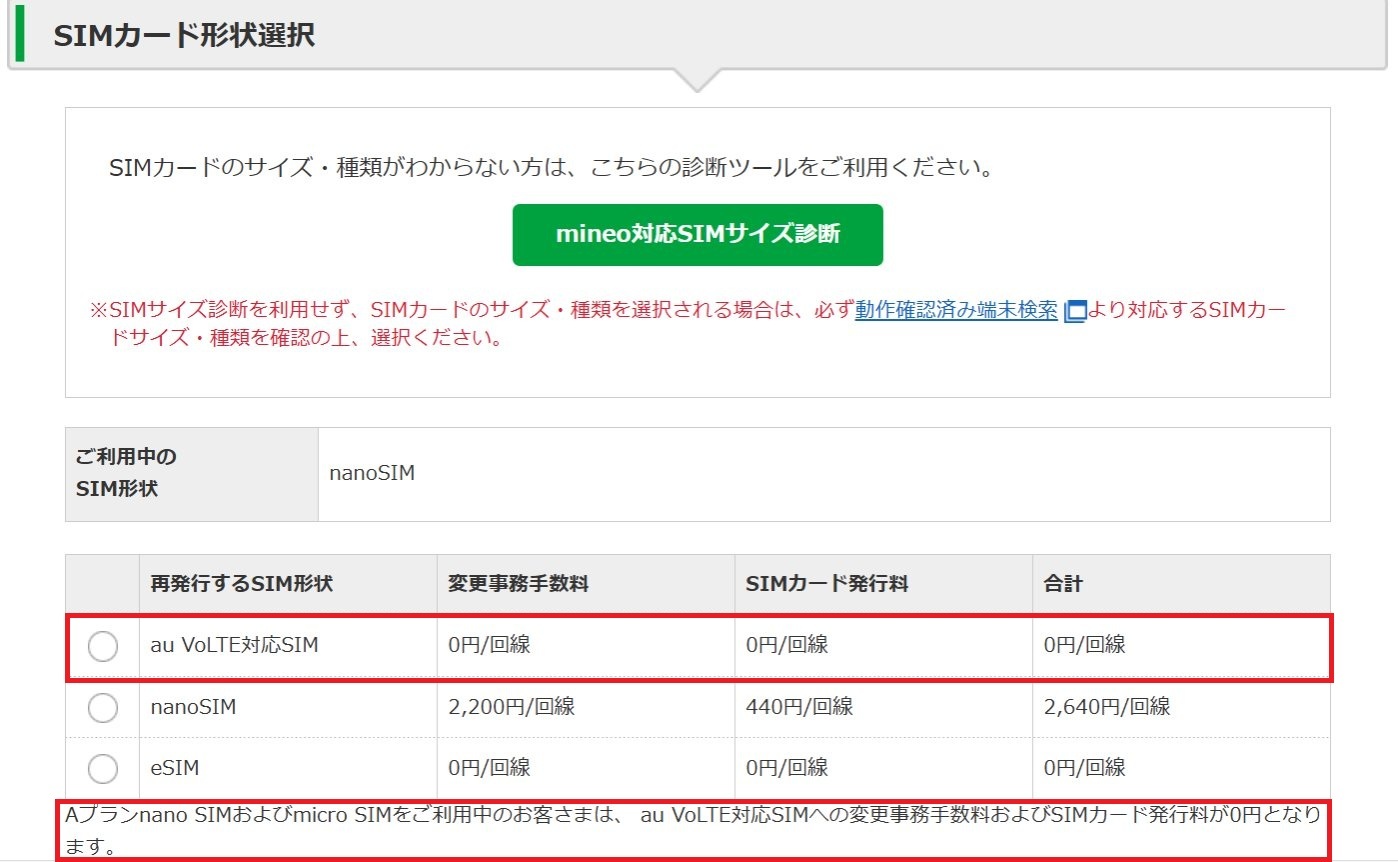Click the eSIM row label text

click(175, 768)
